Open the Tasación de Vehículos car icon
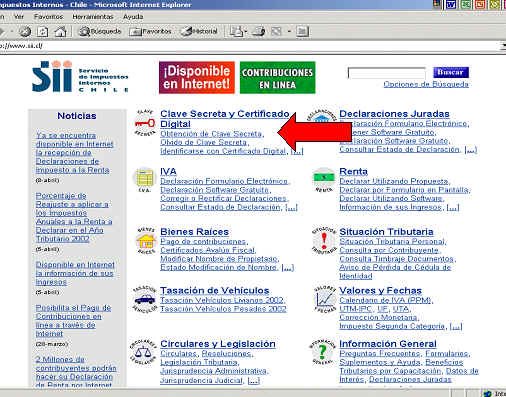506x397 pixels. (144, 299)
